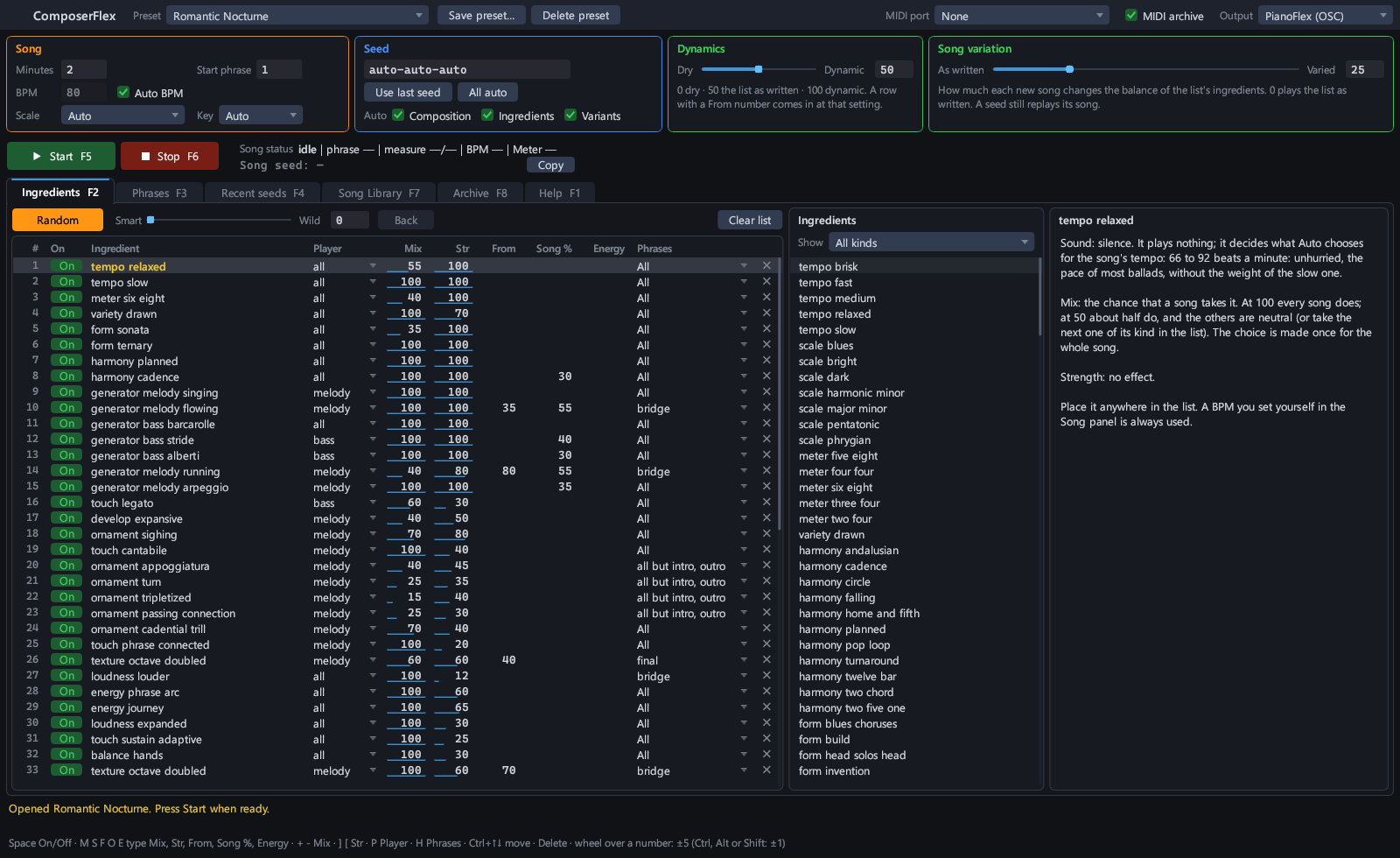The image size is (1400, 858).
Task: Remove the touch cantabile row
Action: point(766,550)
